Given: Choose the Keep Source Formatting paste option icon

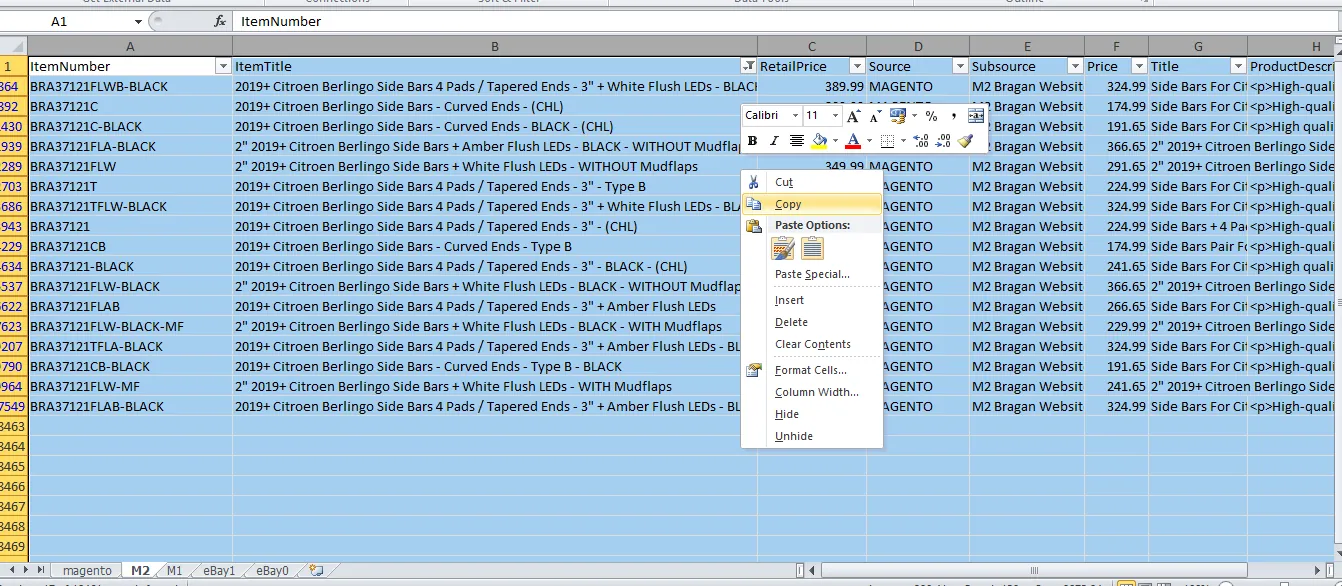Looking at the screenshot, I should 783,248.
